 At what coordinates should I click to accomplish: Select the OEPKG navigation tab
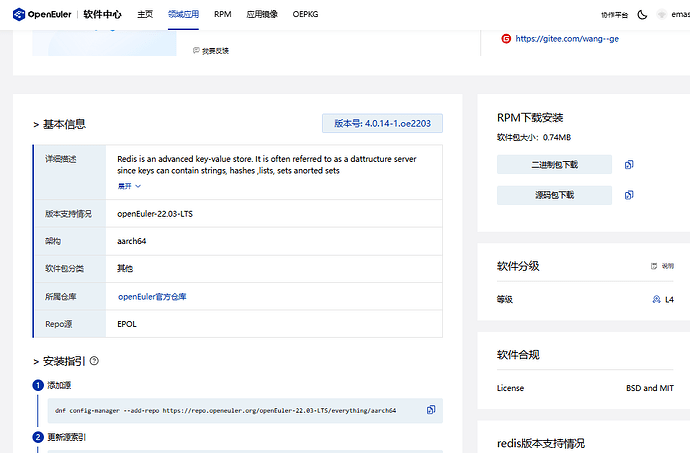[306, 15]
